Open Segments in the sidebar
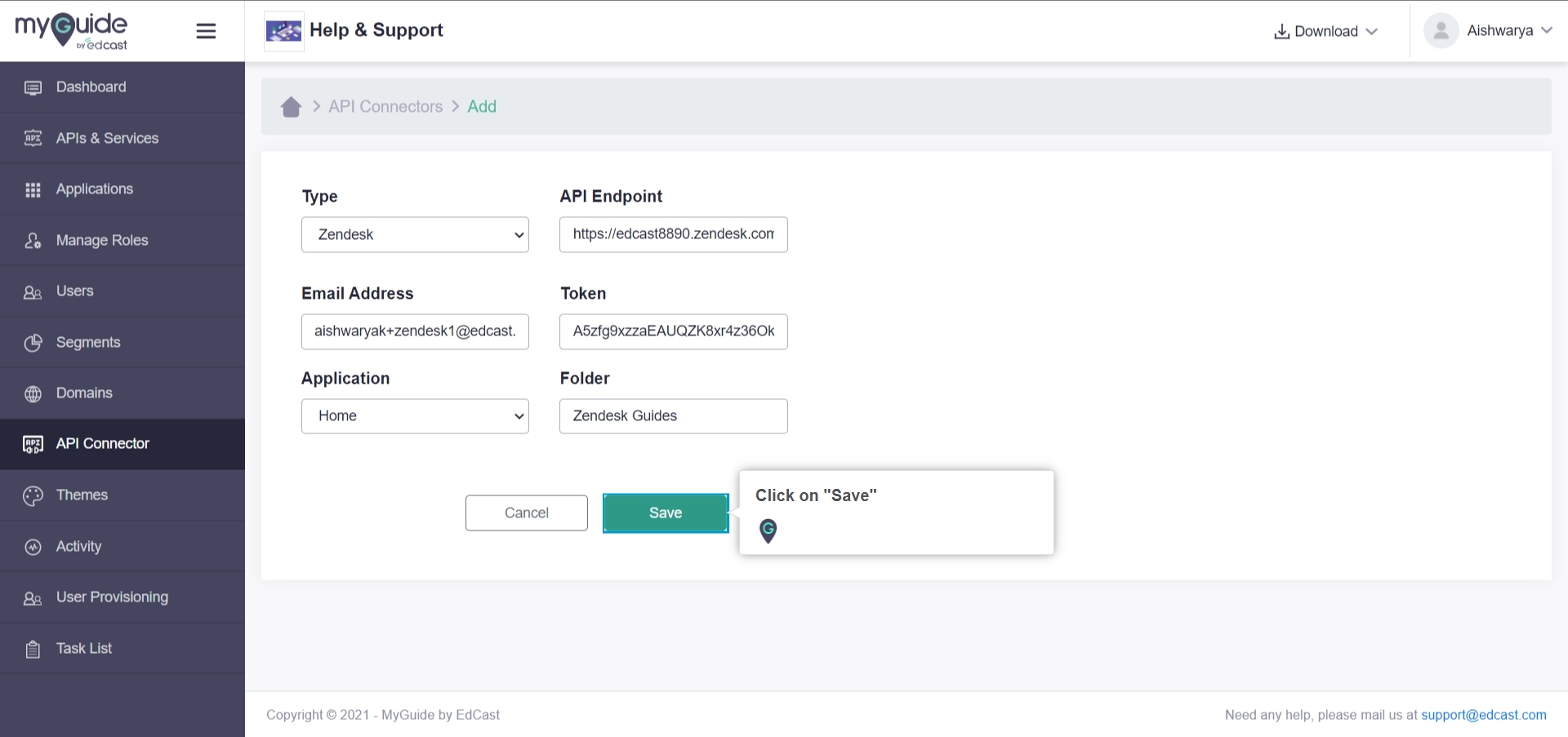This screenshot has width=1568, height=737. (122, 342)
